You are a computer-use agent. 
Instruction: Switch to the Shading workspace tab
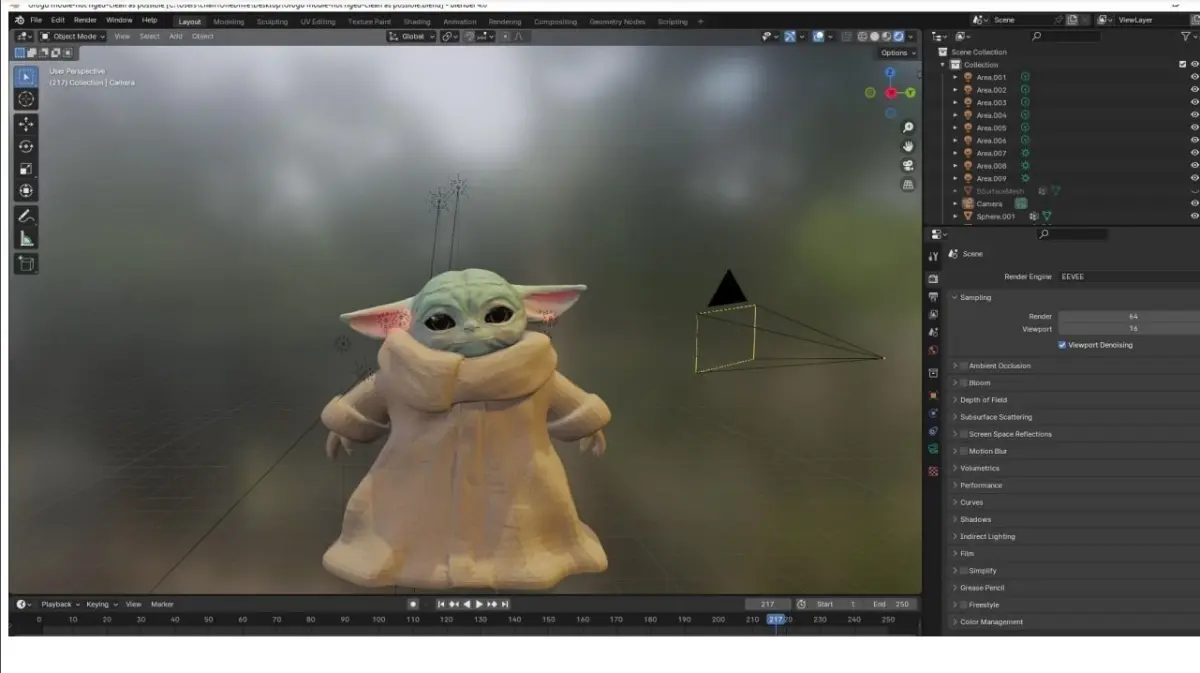[x=416, y=21]
